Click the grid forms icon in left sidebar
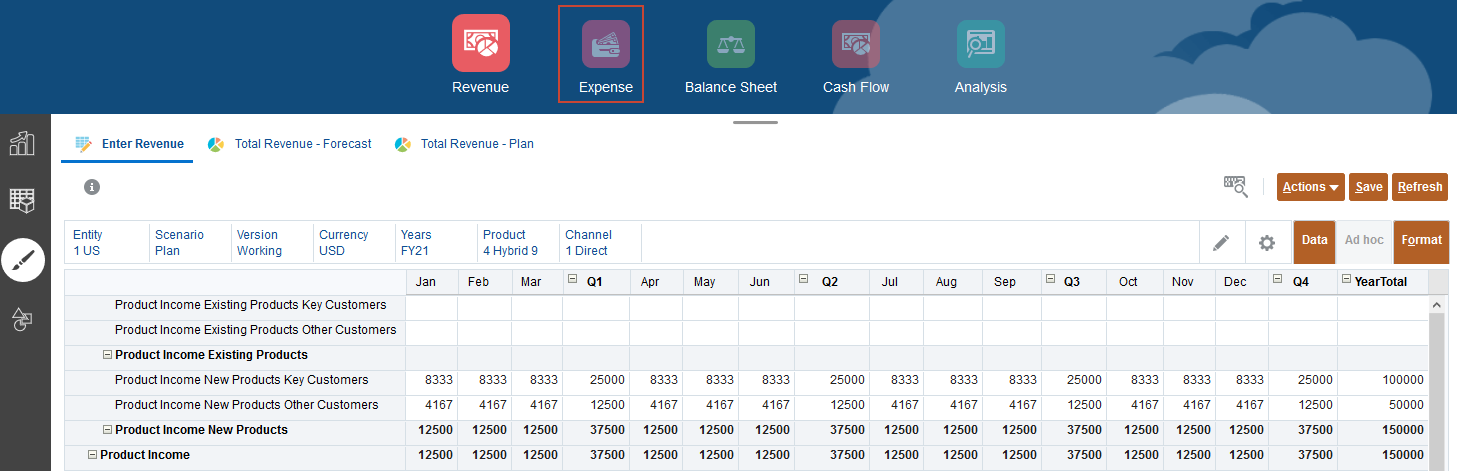The width and height of the screenshot is (1457, 471). point(22,200)
